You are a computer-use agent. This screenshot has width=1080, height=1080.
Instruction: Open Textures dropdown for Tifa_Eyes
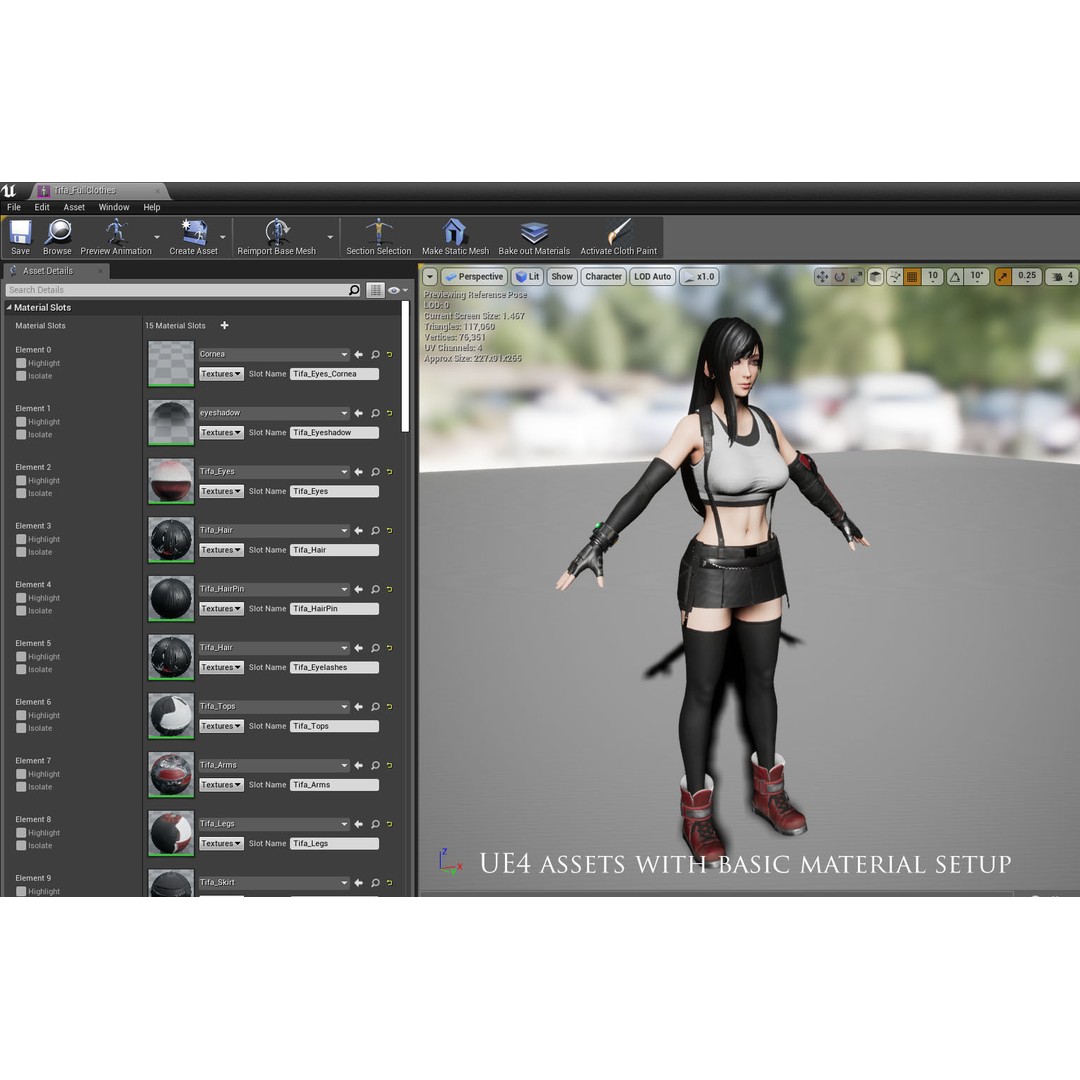221,491
